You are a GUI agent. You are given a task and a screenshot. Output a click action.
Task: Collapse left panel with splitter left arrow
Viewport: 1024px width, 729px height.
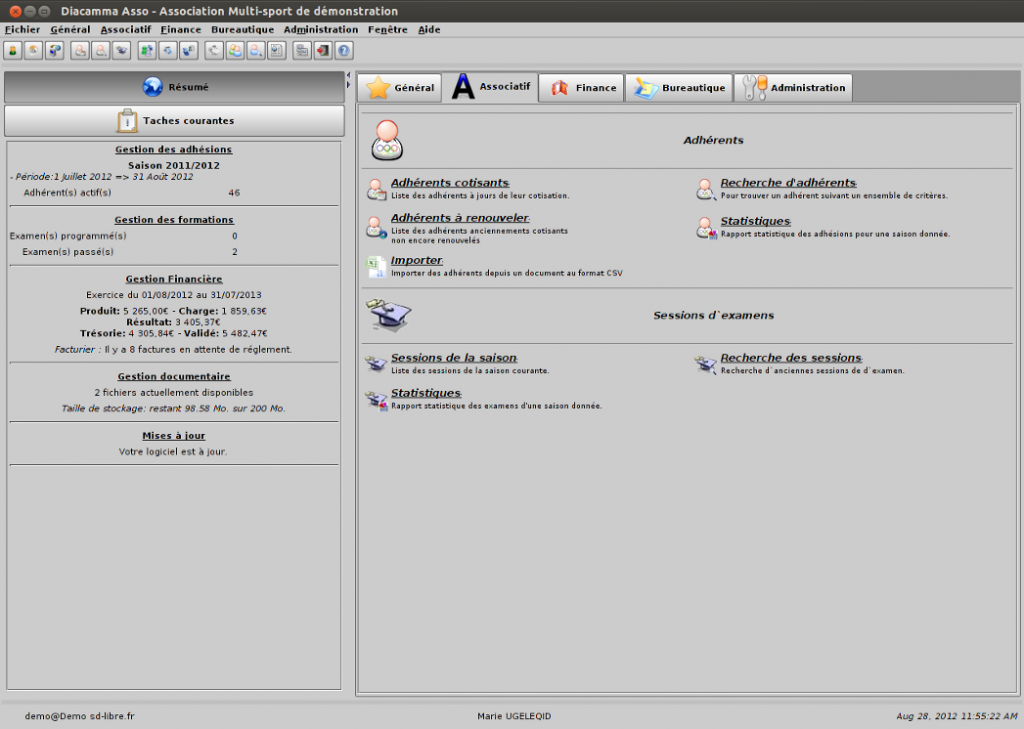[348, 75]
